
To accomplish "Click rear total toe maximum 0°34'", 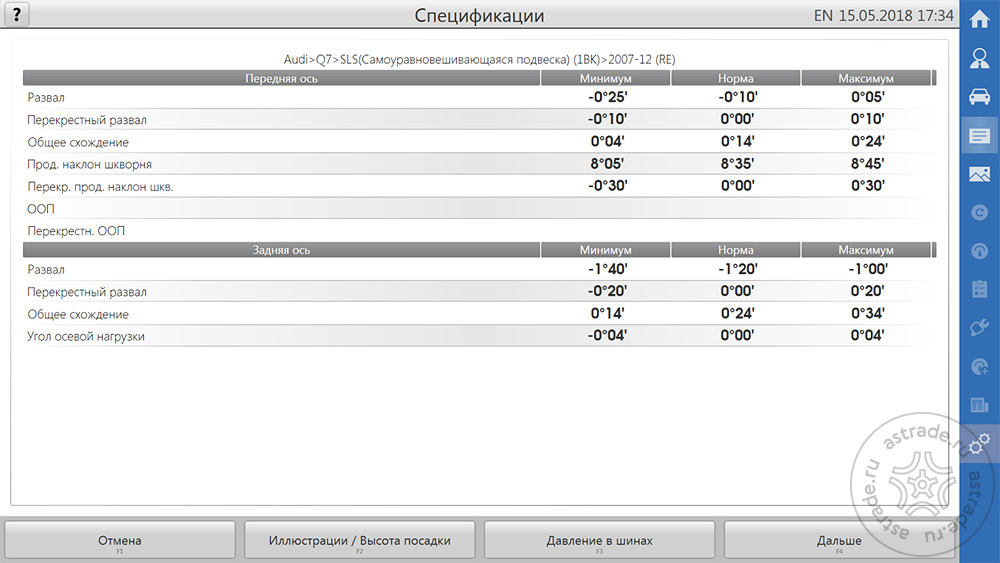I will pos(867,314).
